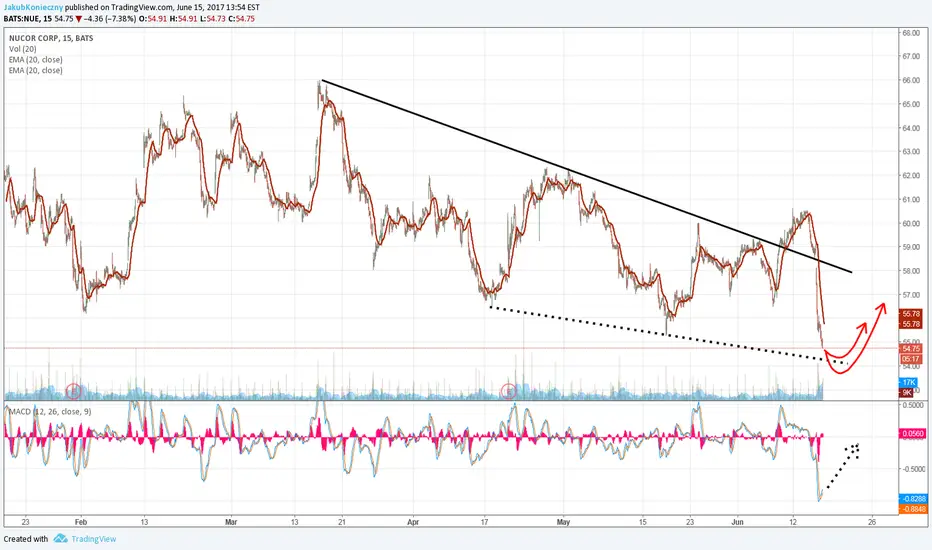Click the 12 date label after Jun

pyautogui.click(x=793, y=522)
